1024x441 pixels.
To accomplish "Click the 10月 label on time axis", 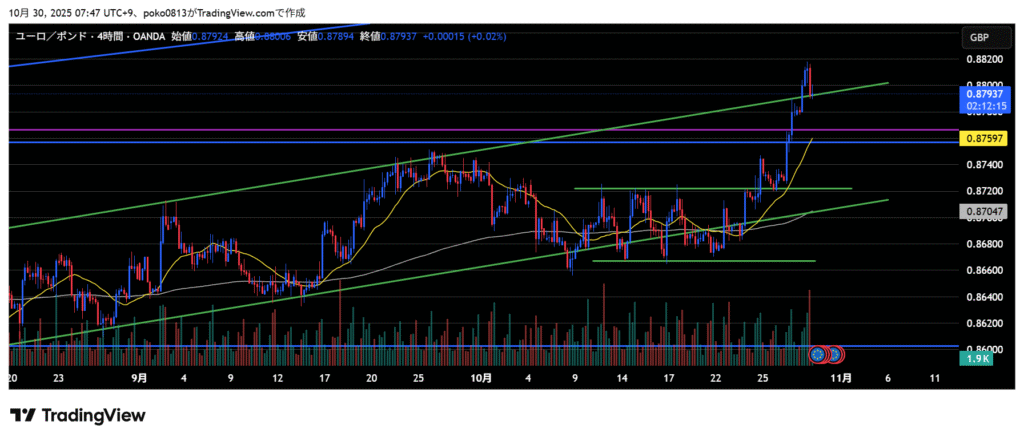I will point(482,378).
